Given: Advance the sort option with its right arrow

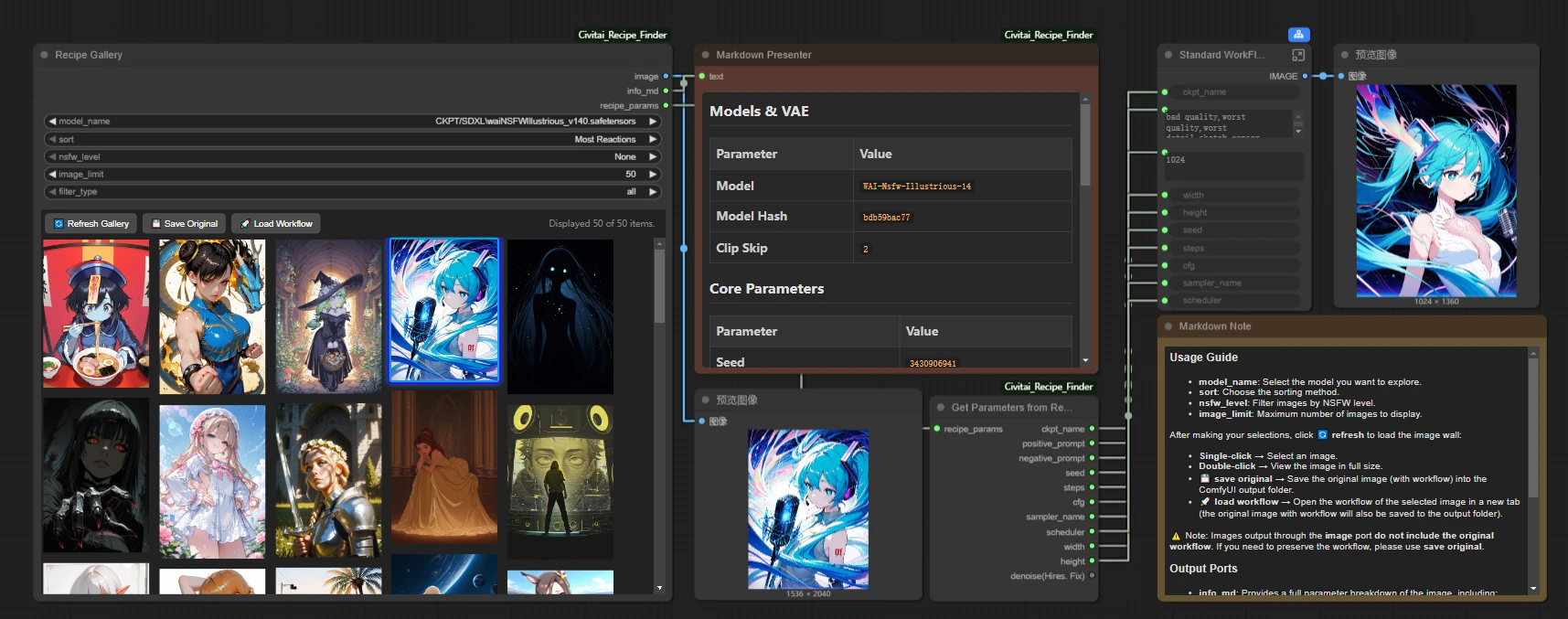Looking at the screenshot, I should 653,139.
